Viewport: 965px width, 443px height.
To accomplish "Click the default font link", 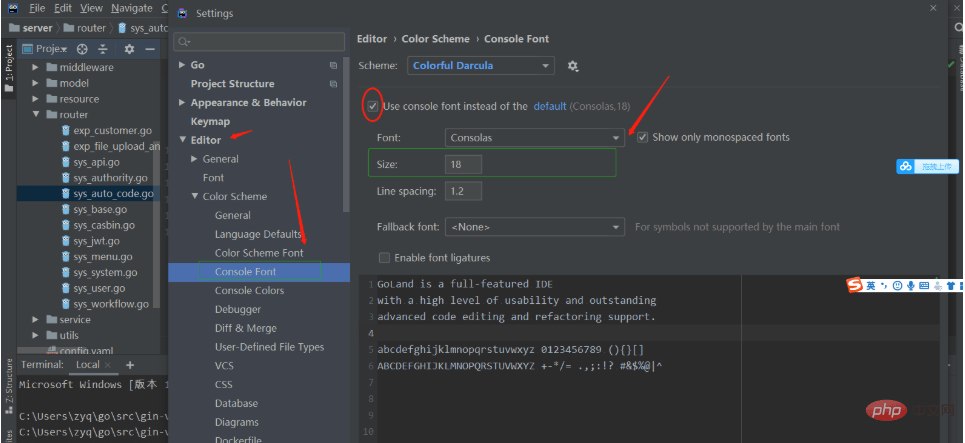I will [x=550, y=106].
